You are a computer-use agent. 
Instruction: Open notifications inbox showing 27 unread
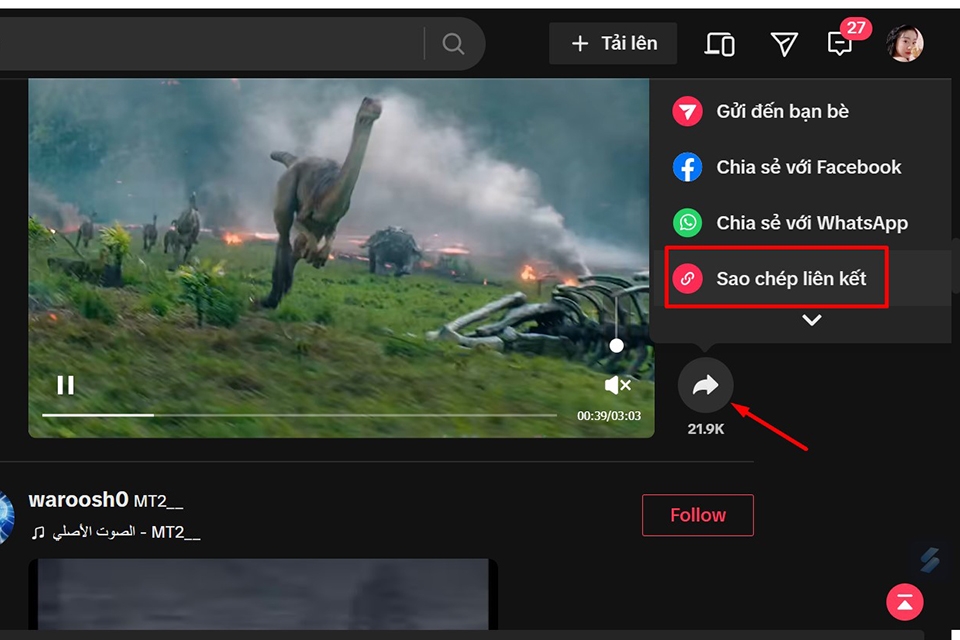pyautogui.click(x=840, y=45)
